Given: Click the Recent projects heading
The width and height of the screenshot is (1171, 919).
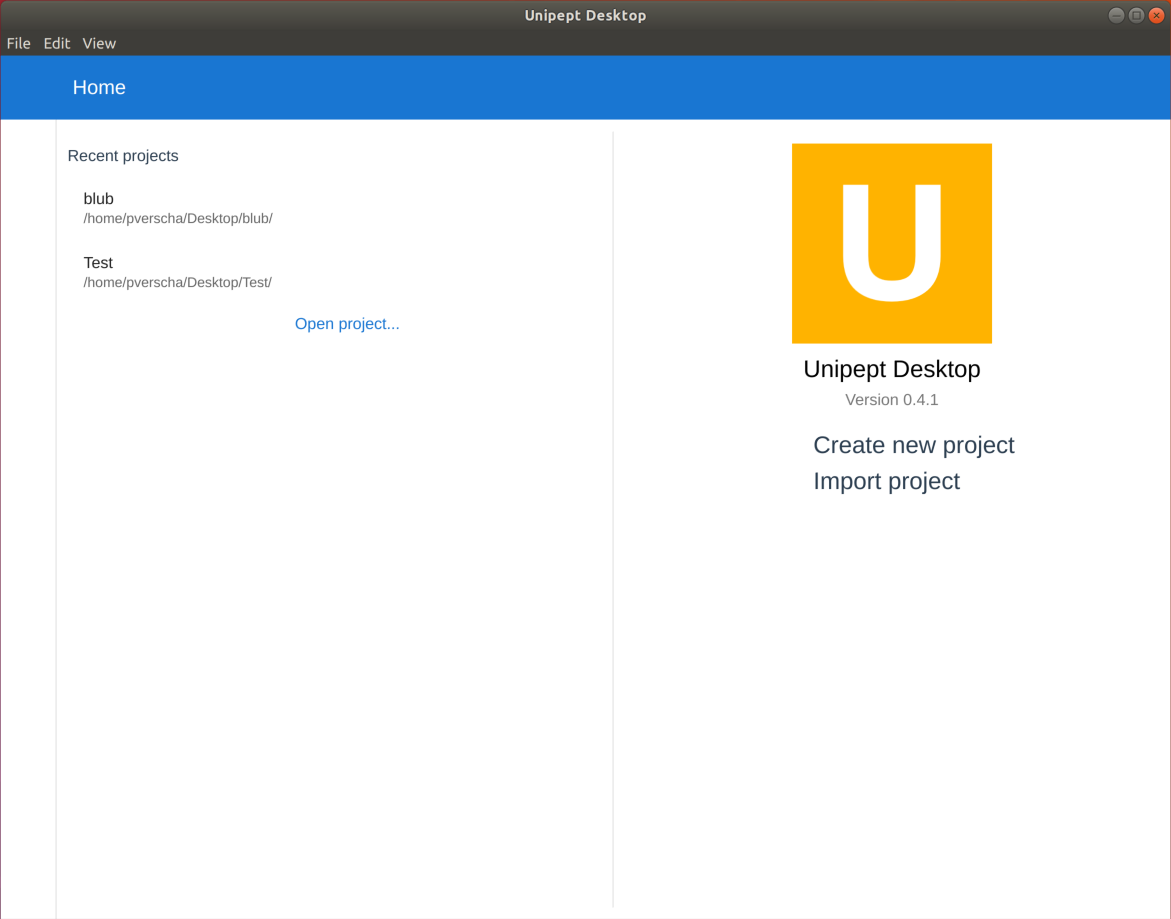Looking at the screenshot, I should 123,156.
